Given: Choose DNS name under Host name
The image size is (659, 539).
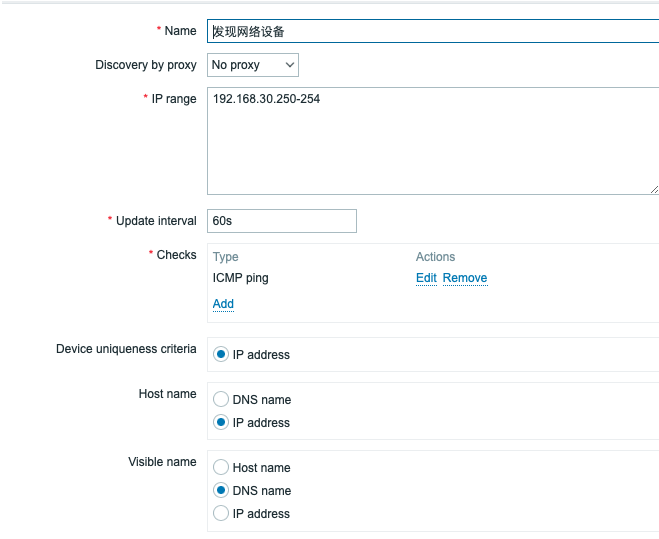Looking at the screenshot, I should [x=221, y=400].
